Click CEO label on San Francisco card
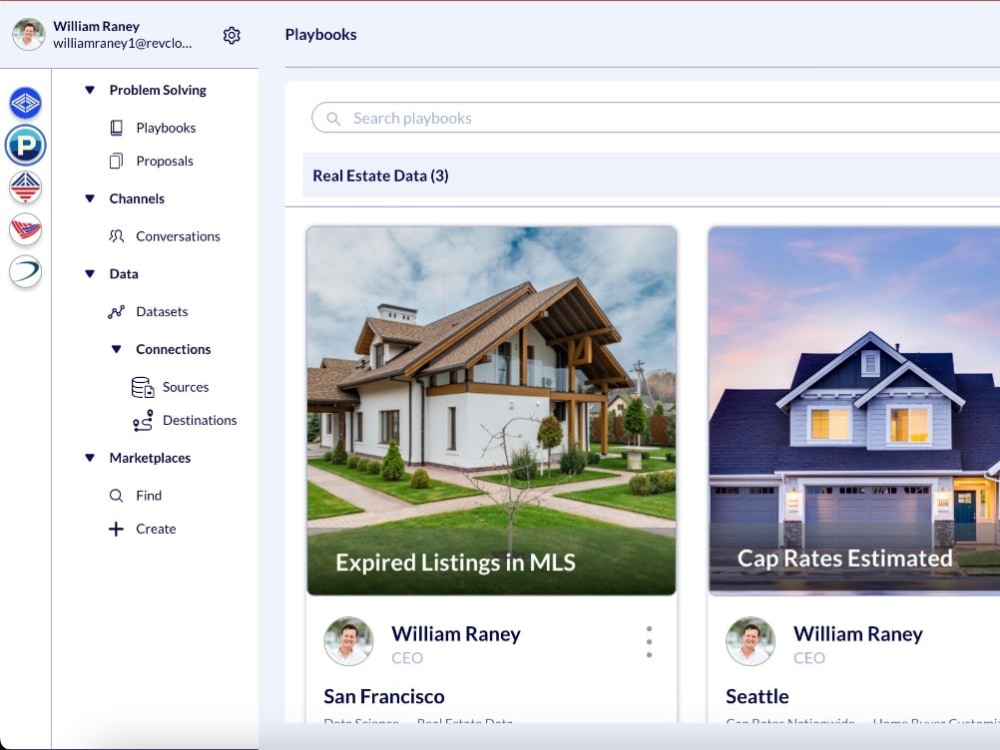Screen dimensions: 1000x750 pyautogui.click(x=407, y=658)
